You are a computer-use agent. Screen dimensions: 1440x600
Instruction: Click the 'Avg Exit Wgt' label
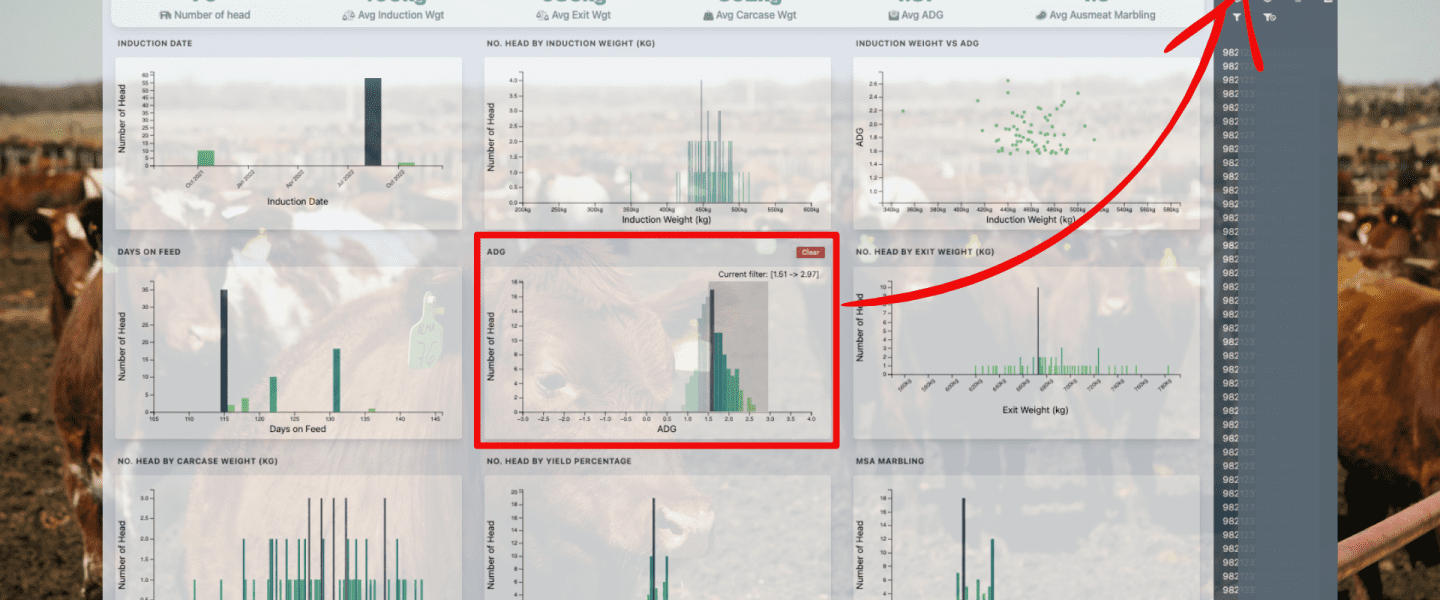(x=581, y=15)
